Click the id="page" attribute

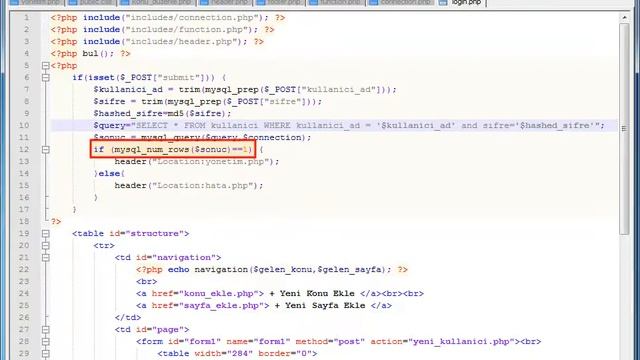click(160, 329)
